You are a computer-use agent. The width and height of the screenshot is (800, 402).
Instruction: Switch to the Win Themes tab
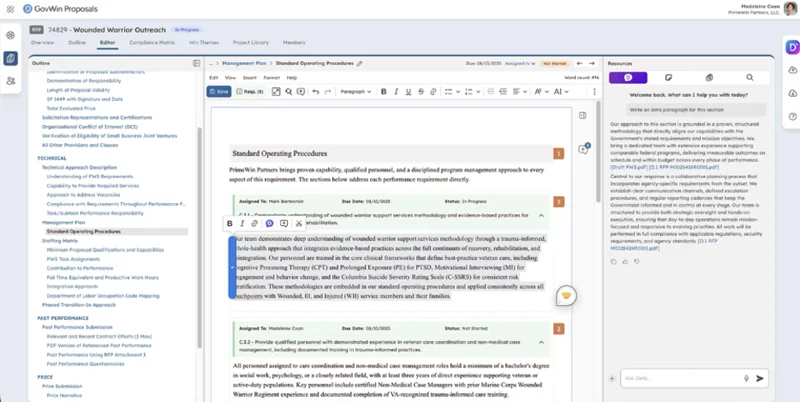[x=204, y=42]
